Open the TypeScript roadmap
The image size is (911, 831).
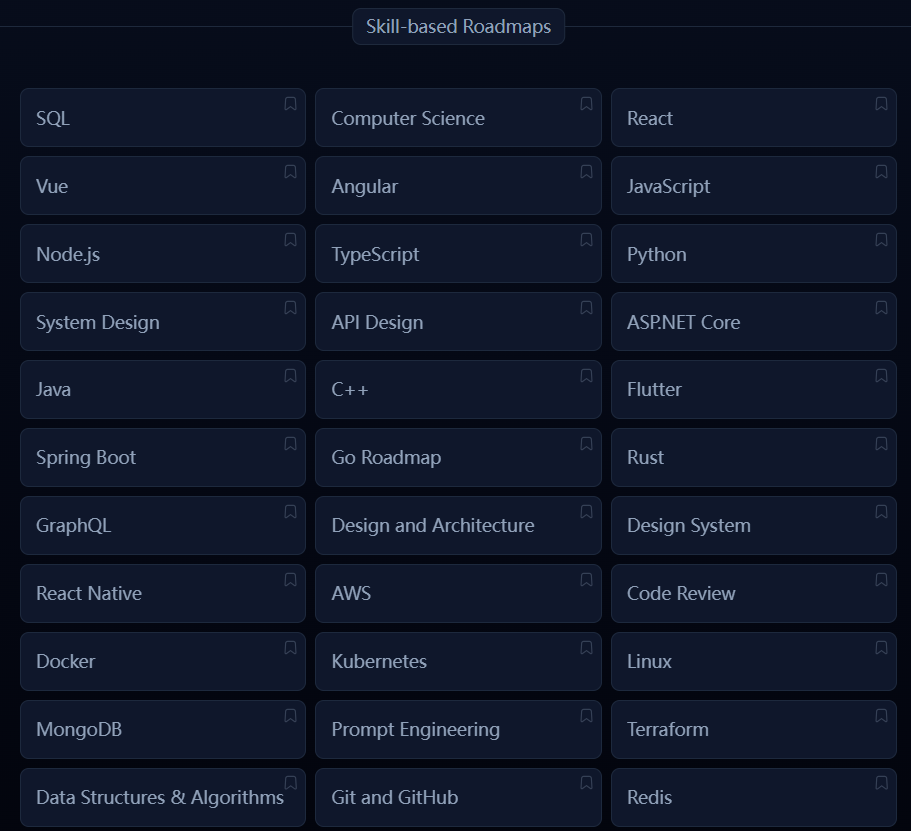pos(458,253)
